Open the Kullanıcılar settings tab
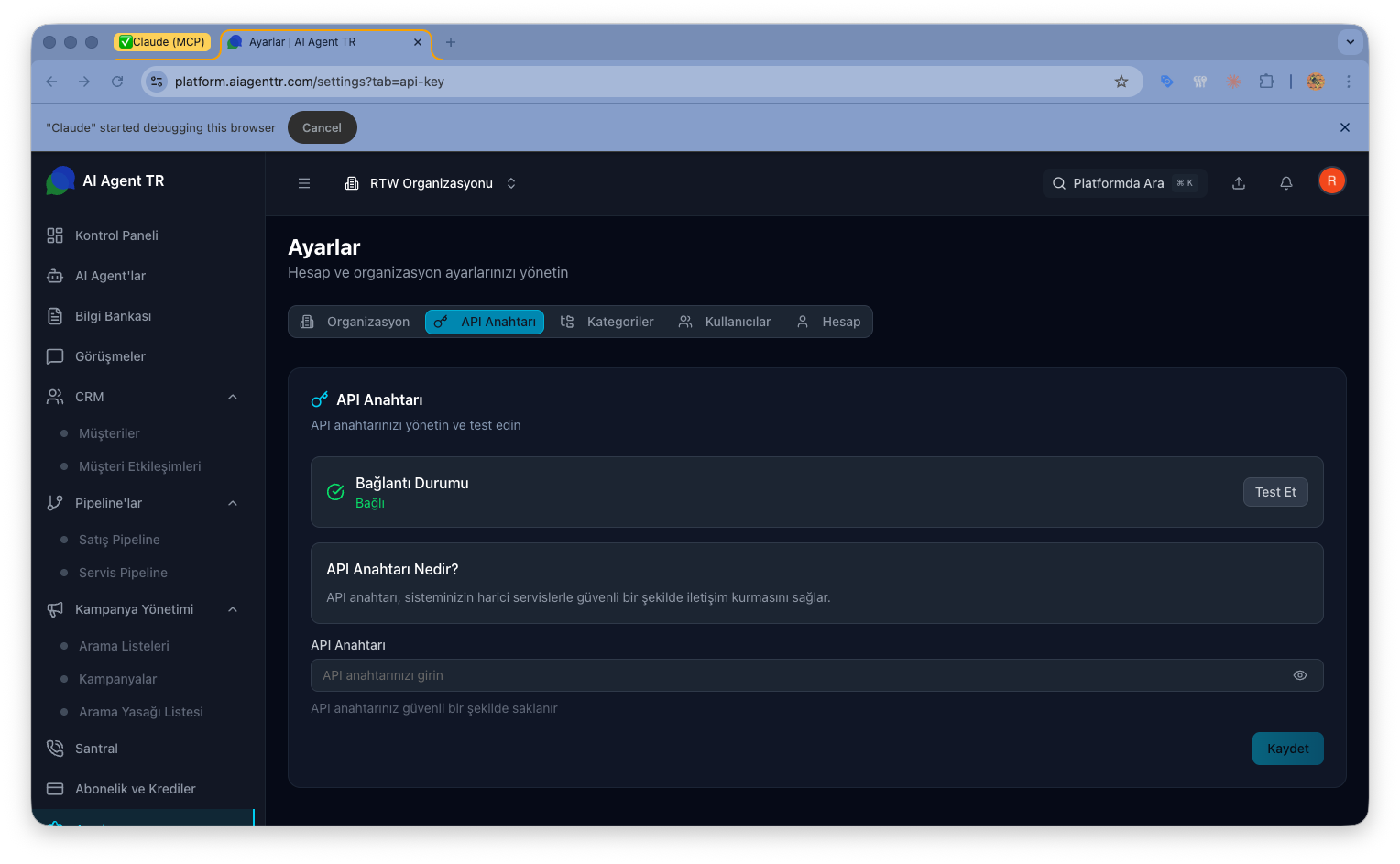This screenshot has height=864, width=1400. (x=724, y=322)
